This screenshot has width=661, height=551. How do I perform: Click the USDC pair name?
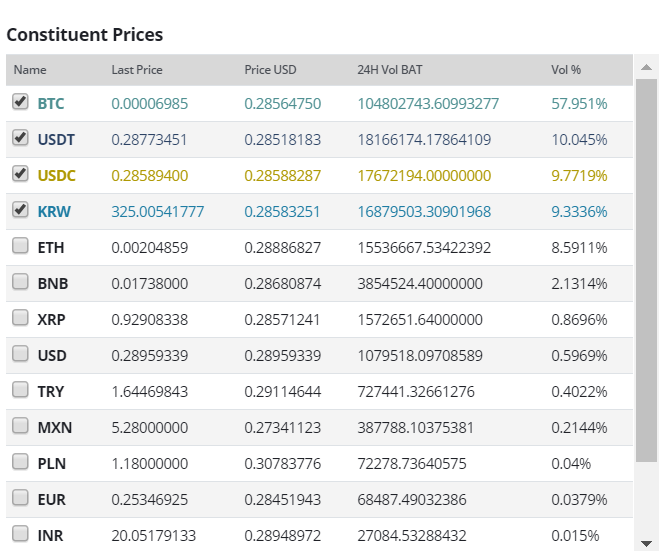[56, 175]
